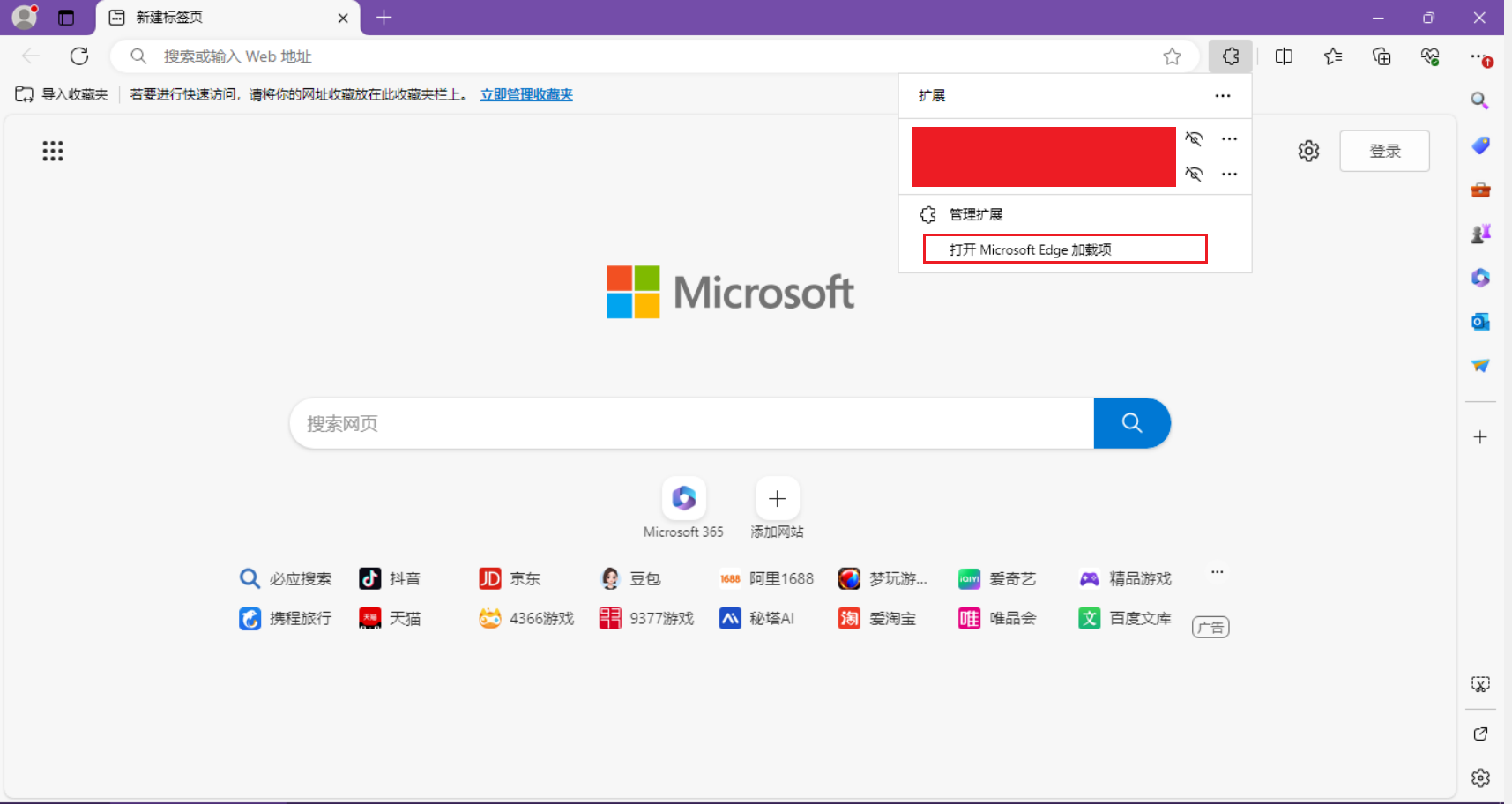Refresh the current page
1512x804 pixels.
tap(79, 56)
